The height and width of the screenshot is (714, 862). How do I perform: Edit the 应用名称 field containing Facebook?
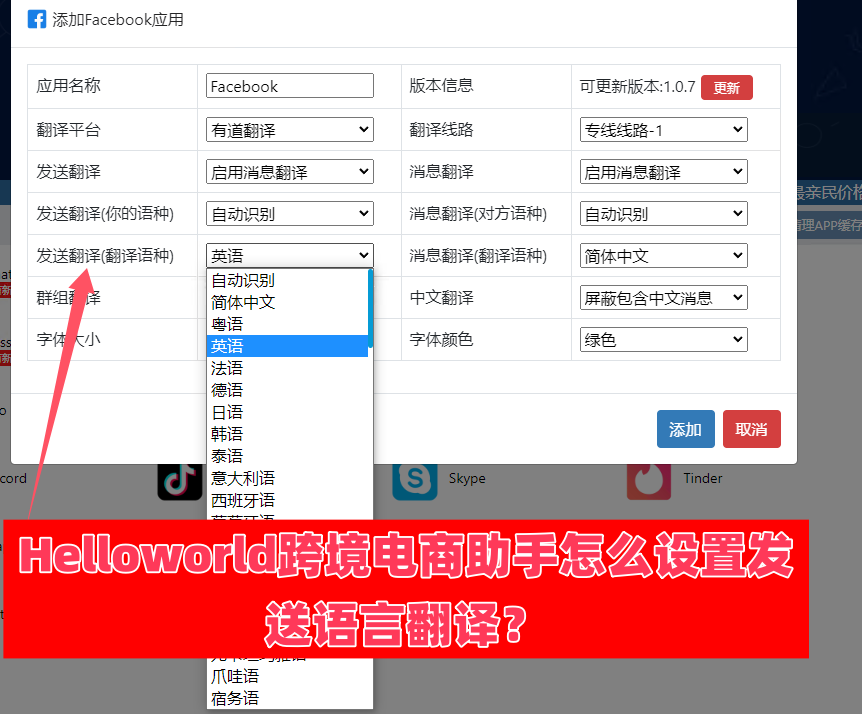[x=290, y=86]
